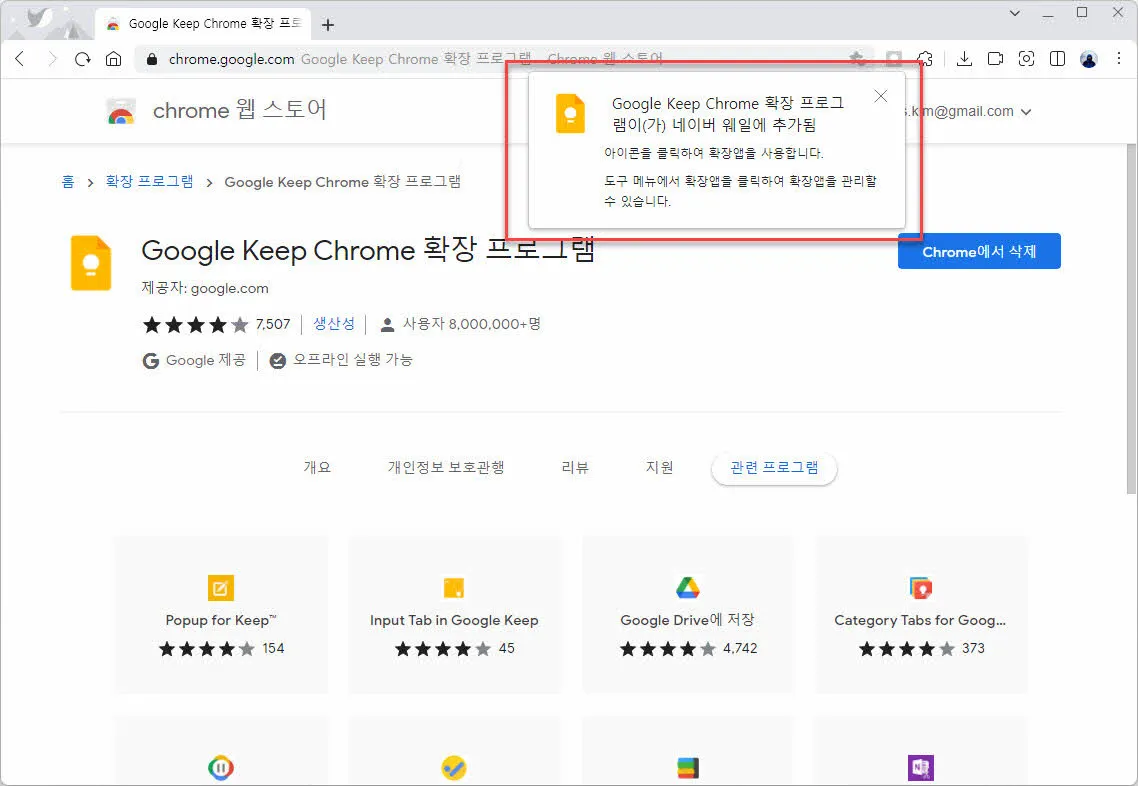Click the 제공자: google.com text

pos(205,288)
